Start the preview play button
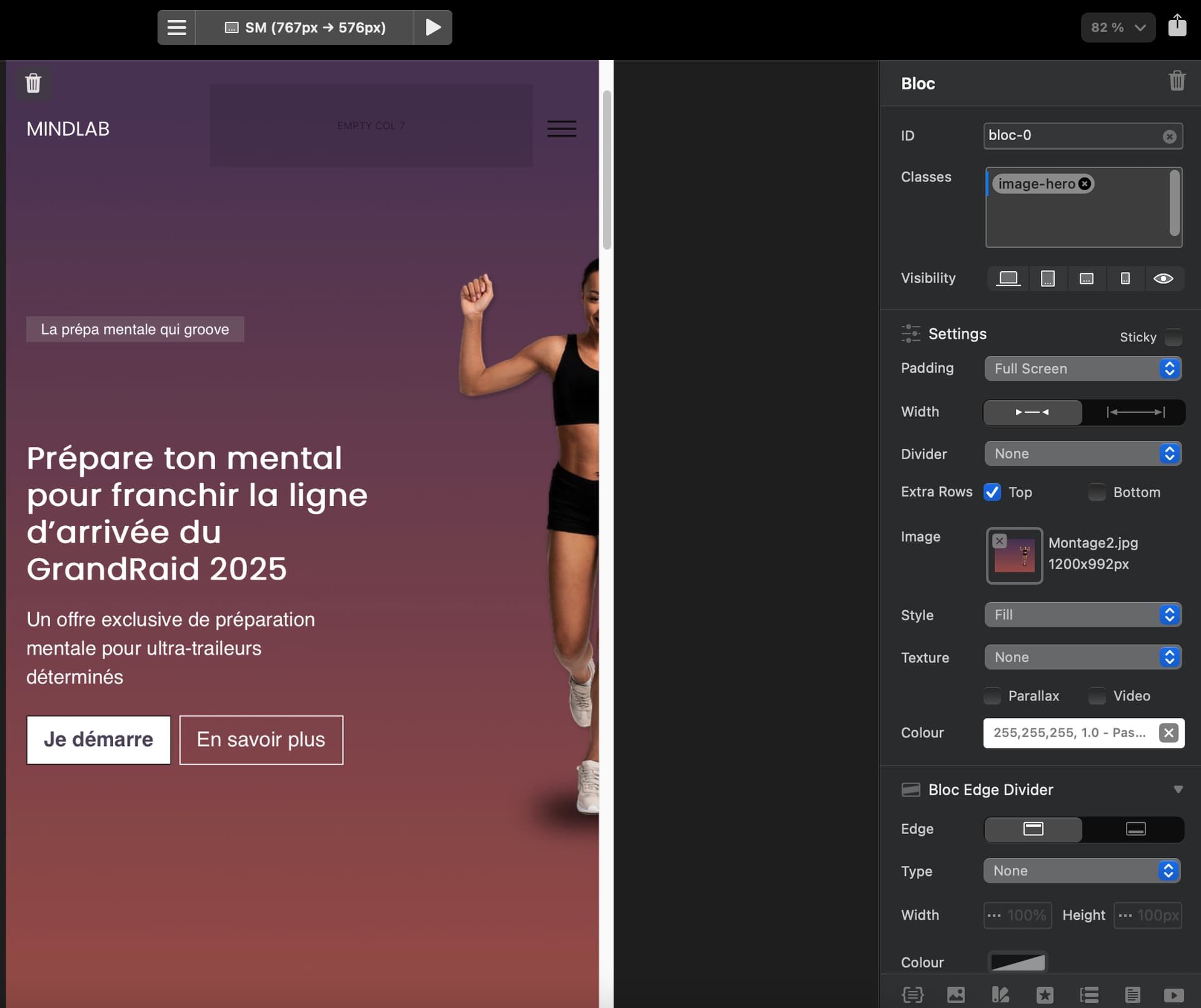The width and height of the screenshot is (1201, 1008). [x=433, y=28]
